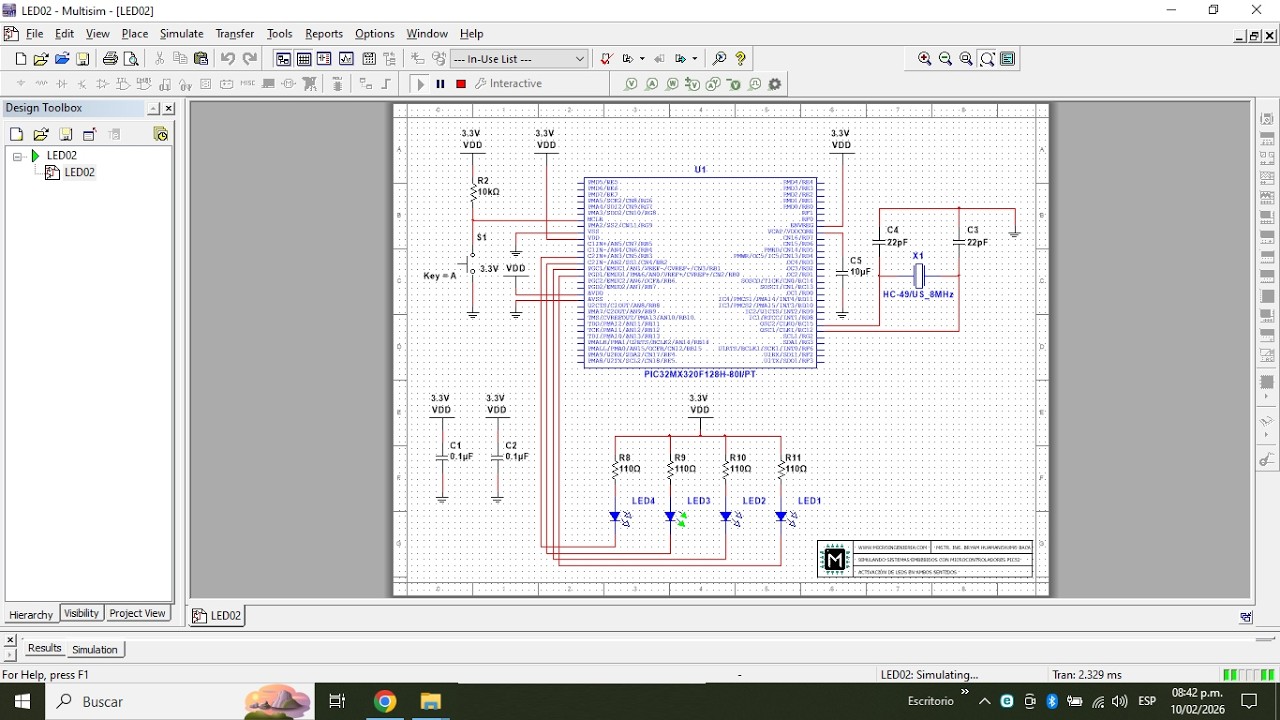1280x720 pixels.
Task: Click the Save floppy disk icon
Action: [83, 59]
